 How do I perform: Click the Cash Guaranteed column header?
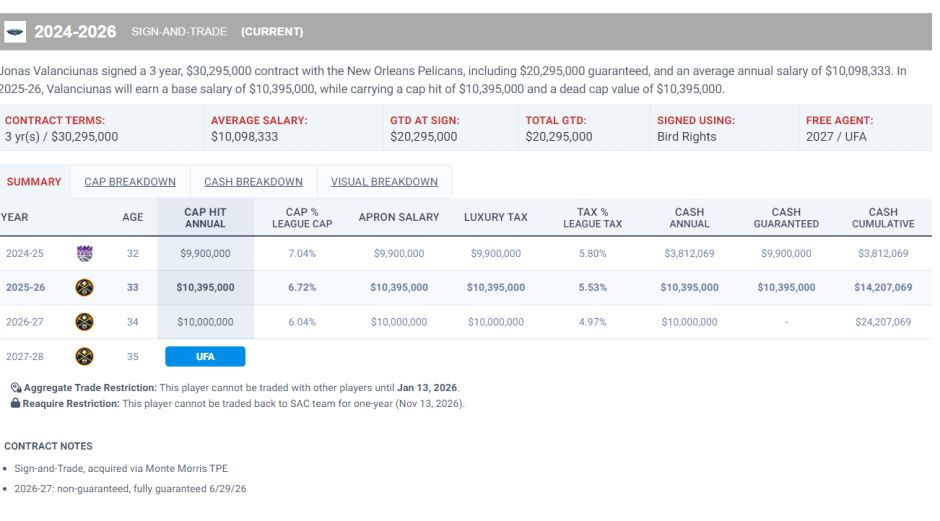click(786, 218)
